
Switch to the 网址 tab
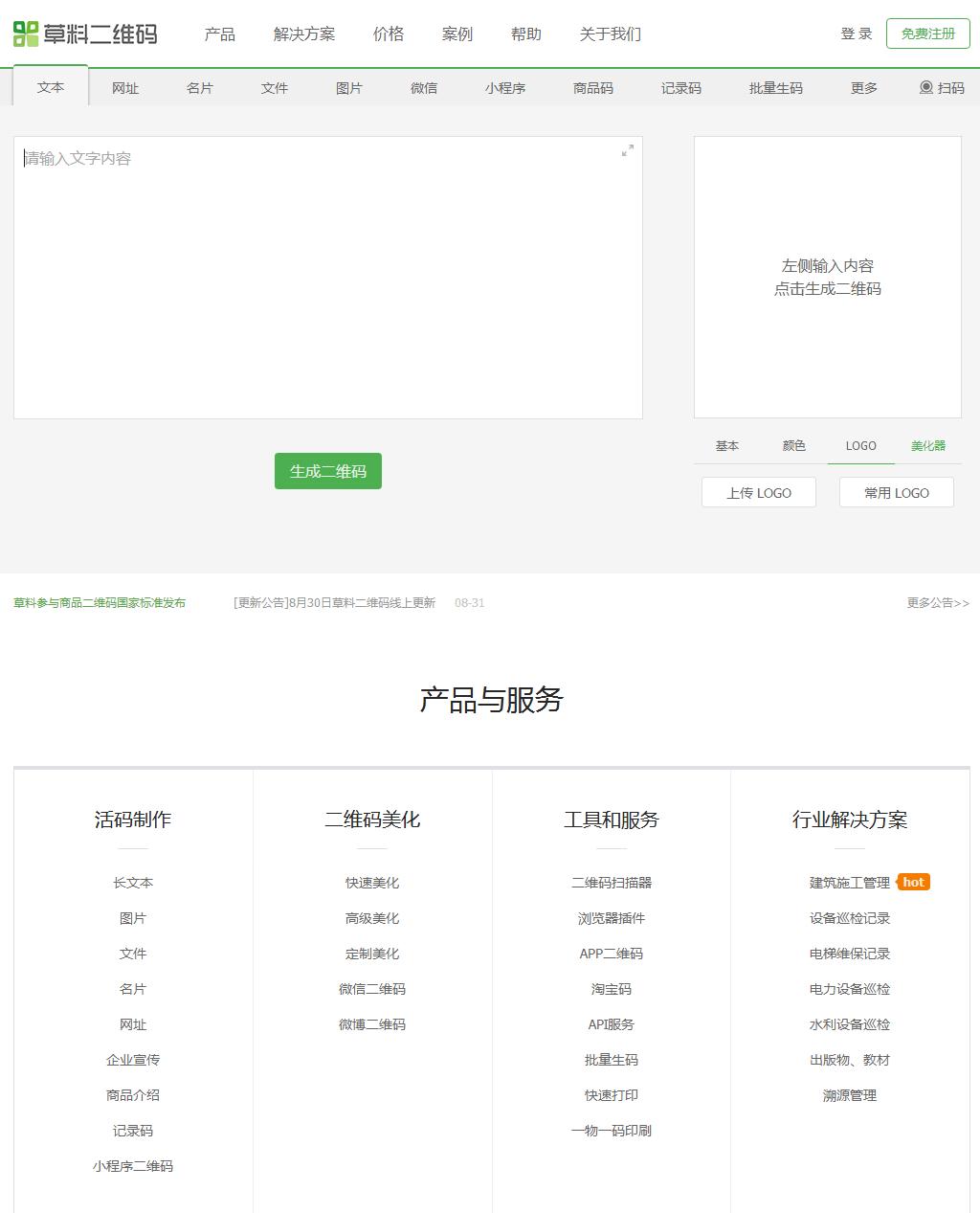pyautogui.click(x=124, y=87)
